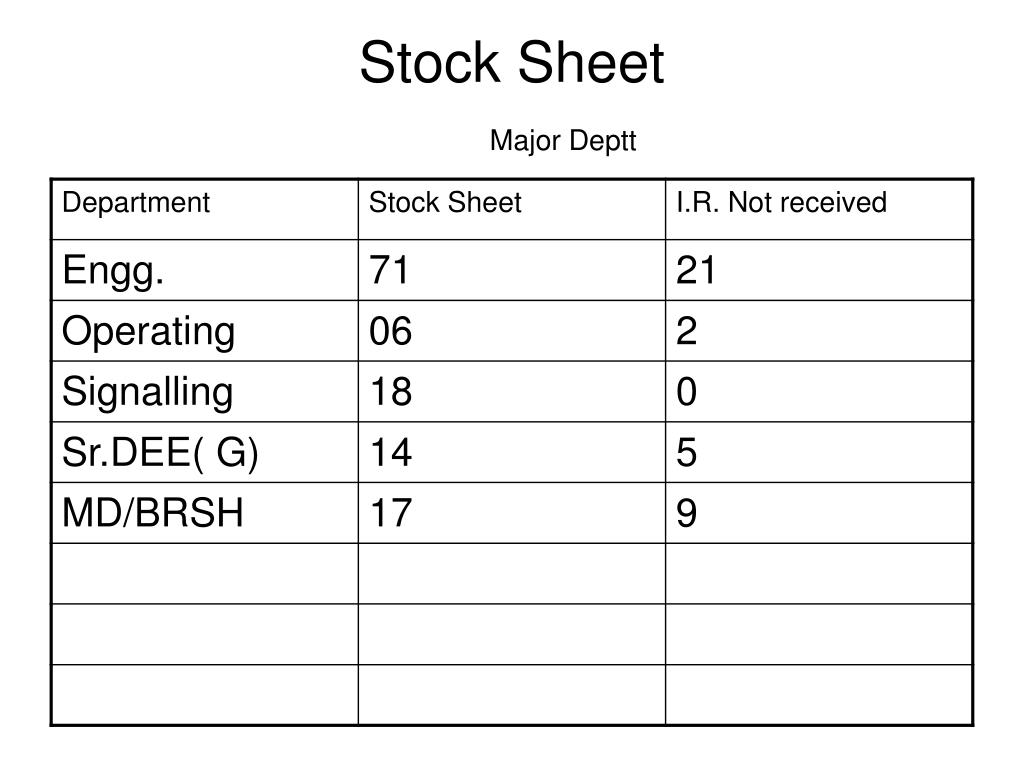1024x768 pixels.
Task: Select the stock sheet value 06
Action: point(391,331)
